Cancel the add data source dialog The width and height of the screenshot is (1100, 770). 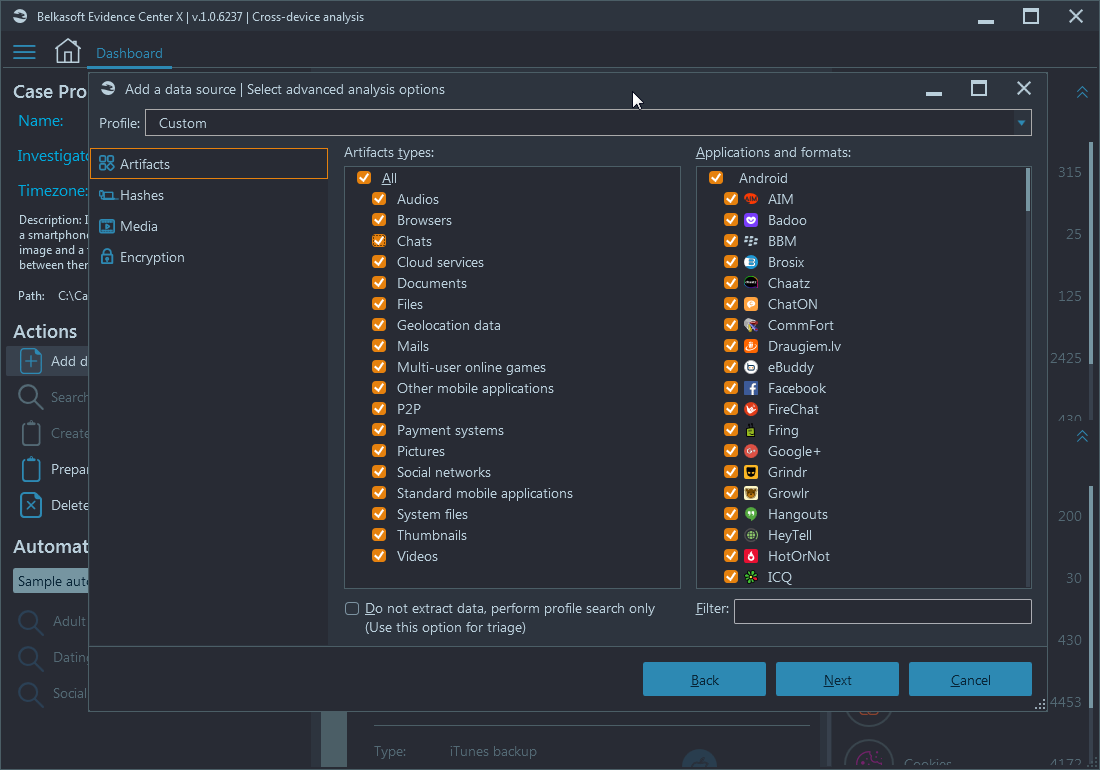click(x=970, y=680)
